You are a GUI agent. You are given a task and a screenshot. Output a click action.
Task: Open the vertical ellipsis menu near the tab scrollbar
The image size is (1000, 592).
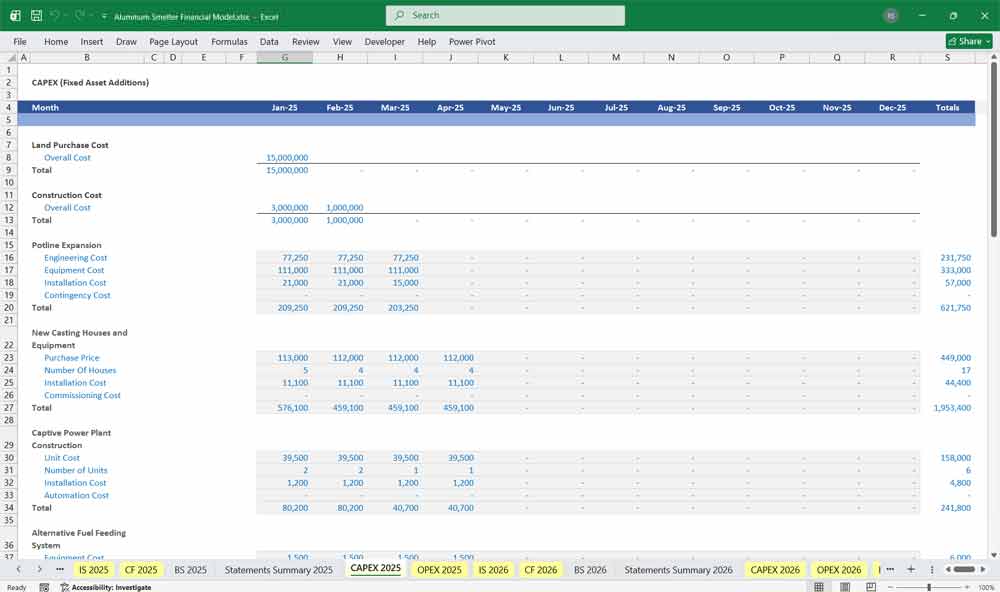932,569
